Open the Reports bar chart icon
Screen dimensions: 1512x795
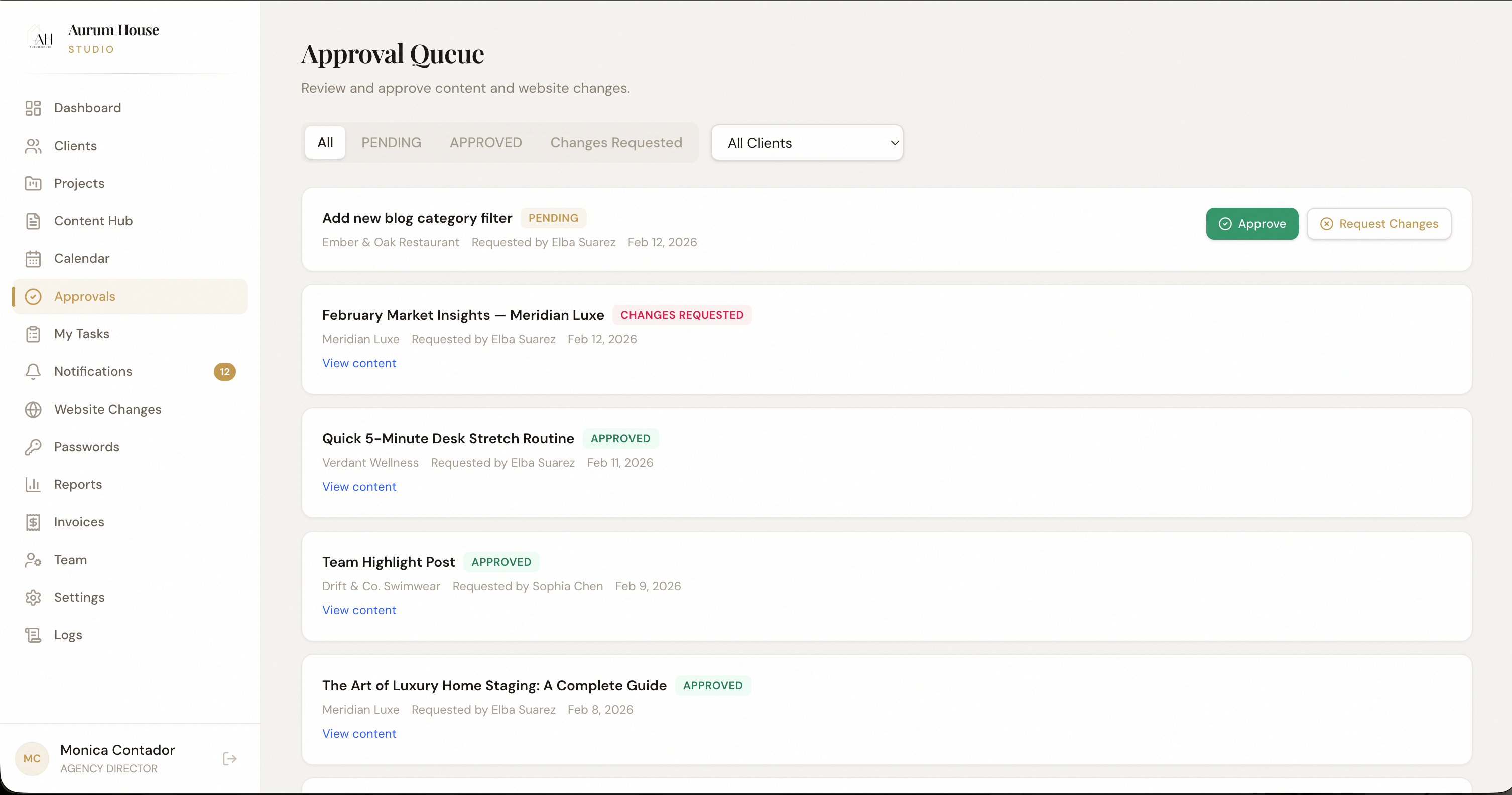34,484
